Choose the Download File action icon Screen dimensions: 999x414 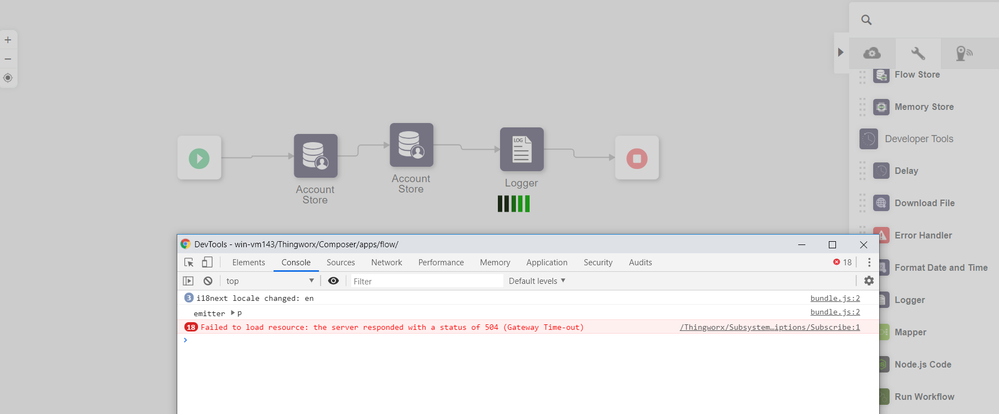[x=881, y=203]
